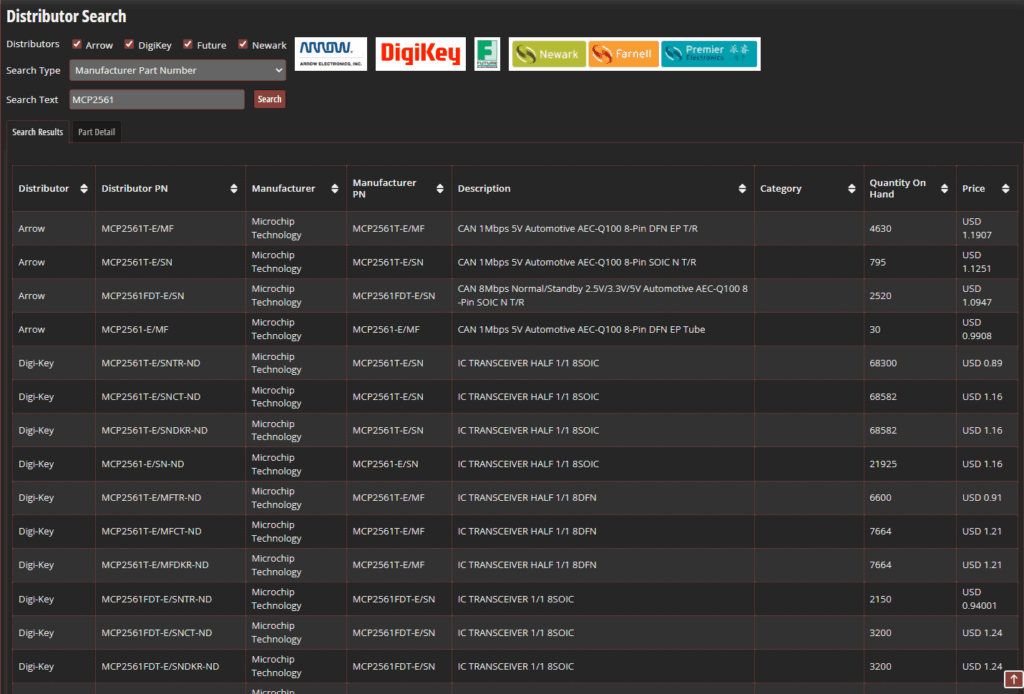
Task: Click the price USD 0.91
Action: 982,498
